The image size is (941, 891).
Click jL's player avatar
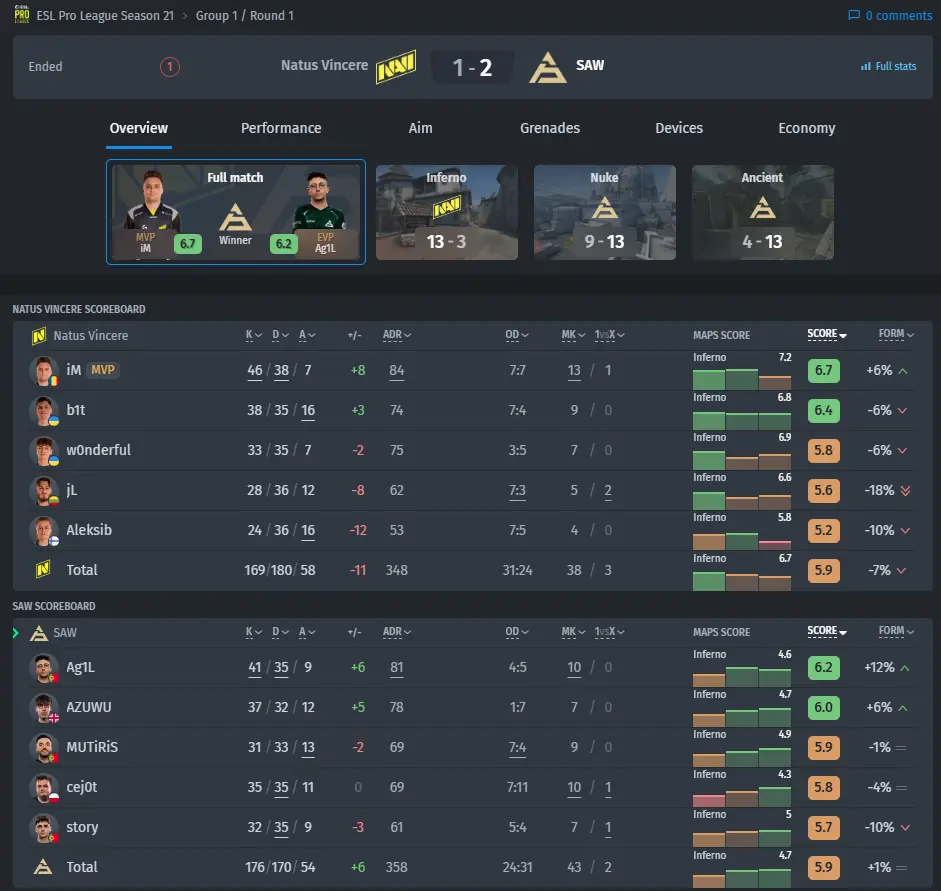[x=44, y=491]
